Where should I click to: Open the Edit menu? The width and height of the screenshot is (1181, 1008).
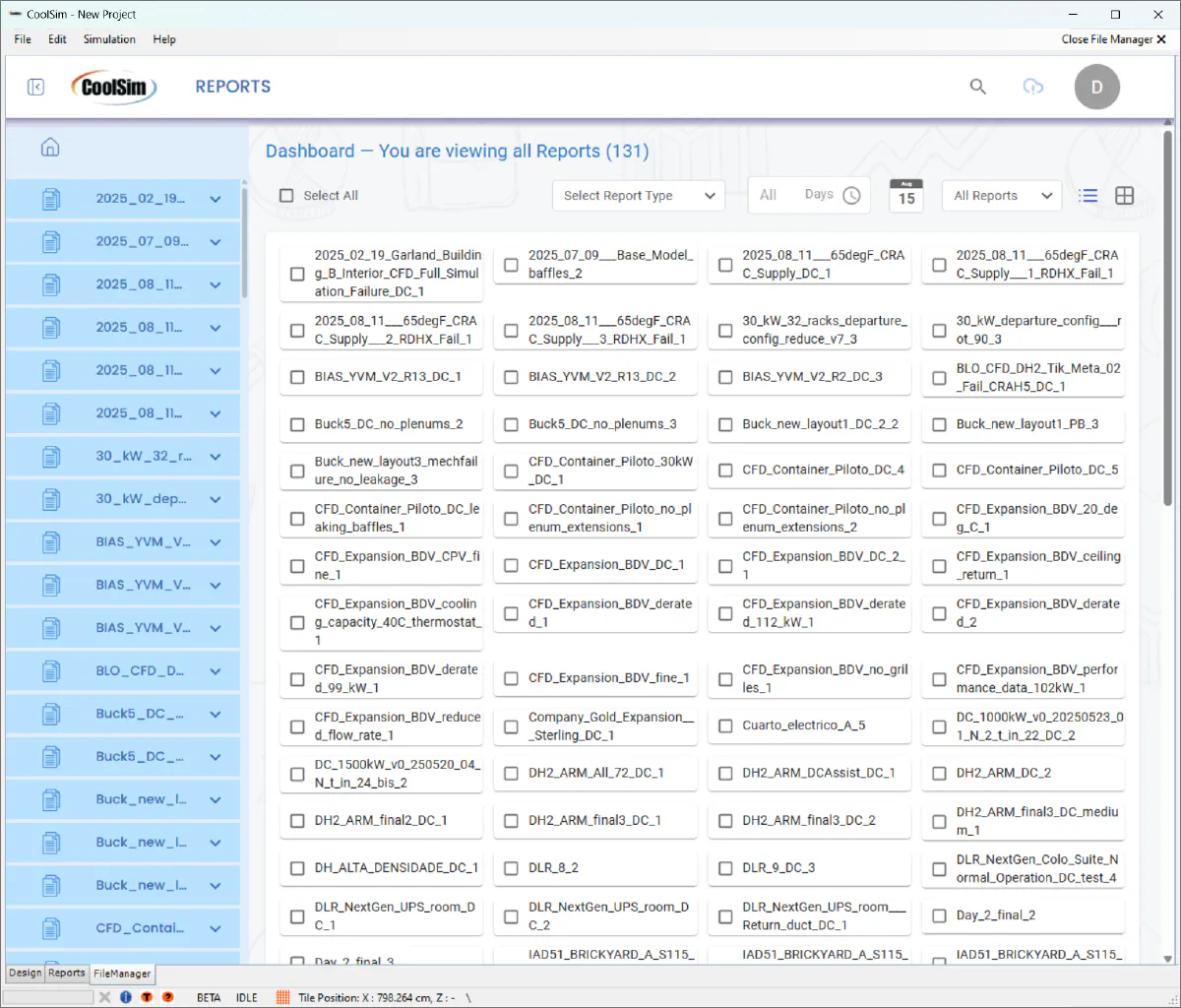[57, 39]
